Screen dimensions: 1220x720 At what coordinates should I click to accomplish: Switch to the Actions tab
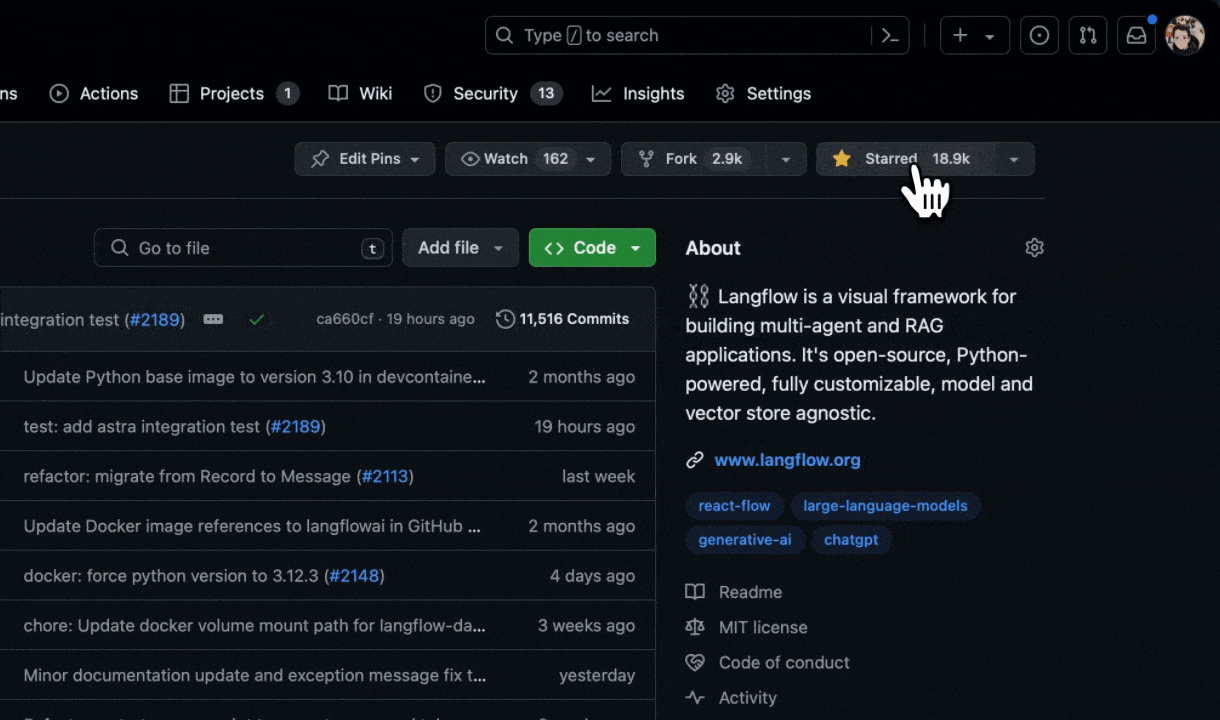point(94,94)
